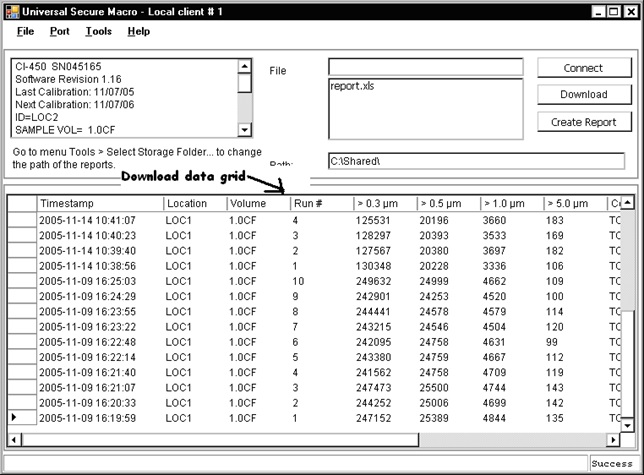Select timestamp 2005-11-14 10:41:07
Image resolution: width=644 pixels, height=475 pixels.
pyautogui.click(x=87, y=220)
